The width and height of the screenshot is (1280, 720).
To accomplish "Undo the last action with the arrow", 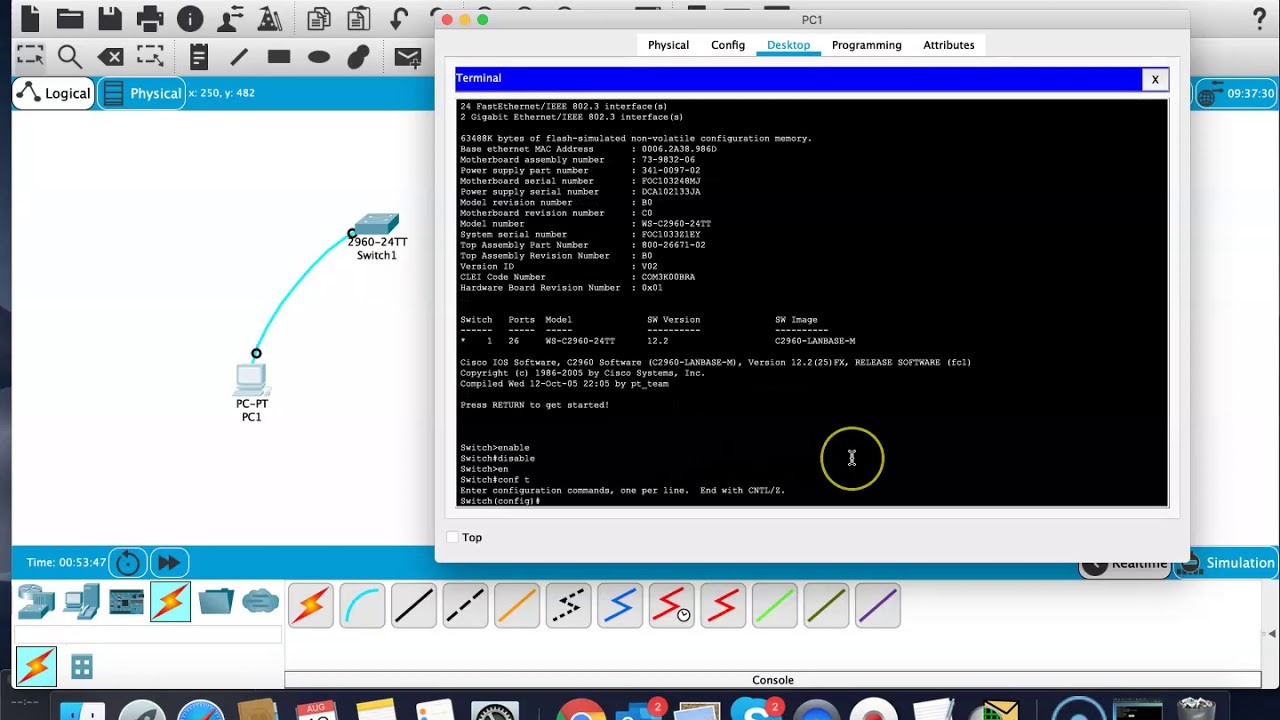I will (x=399, y=18).
